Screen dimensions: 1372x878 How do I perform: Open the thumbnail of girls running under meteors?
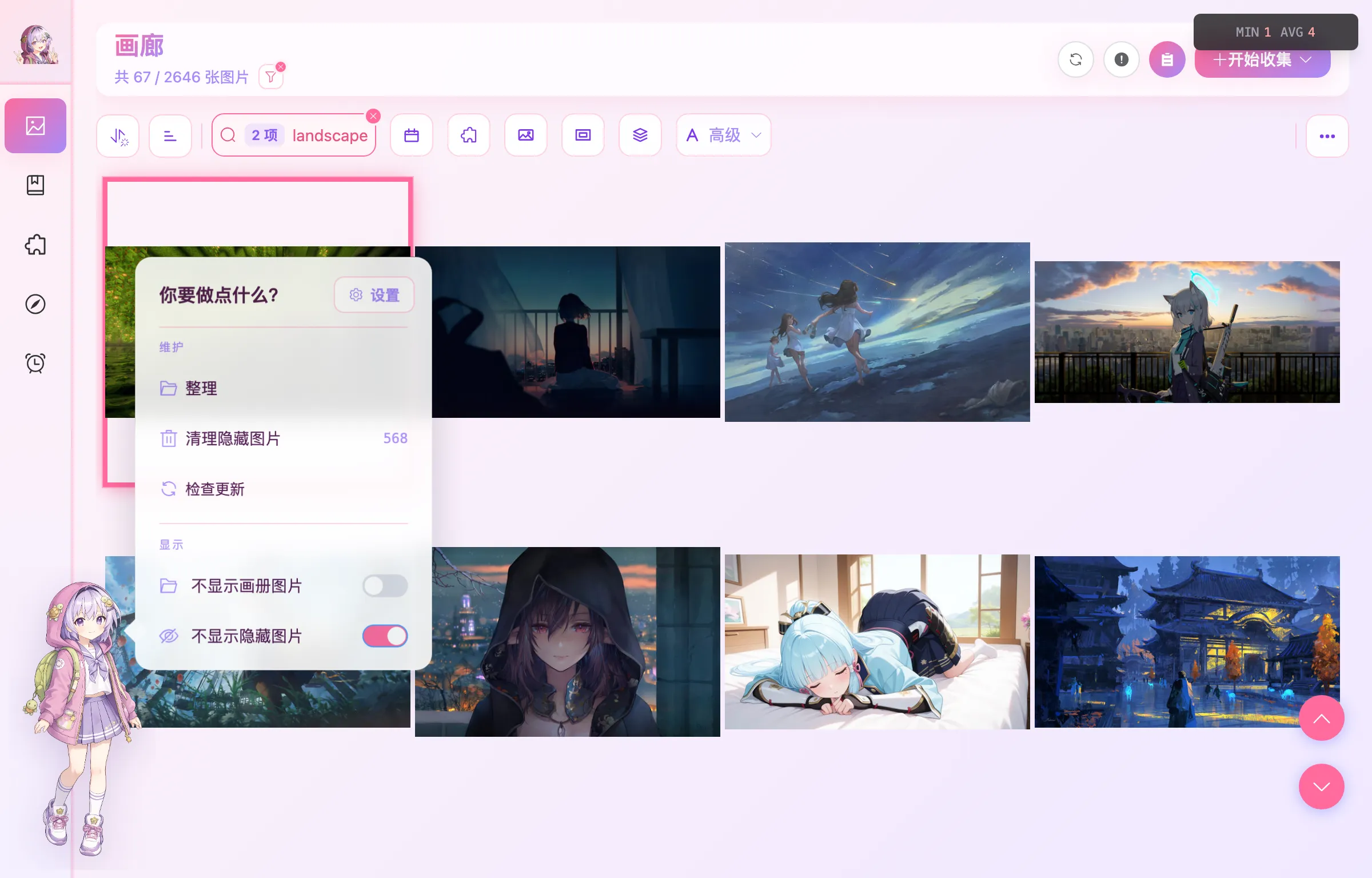click(878, 332)
